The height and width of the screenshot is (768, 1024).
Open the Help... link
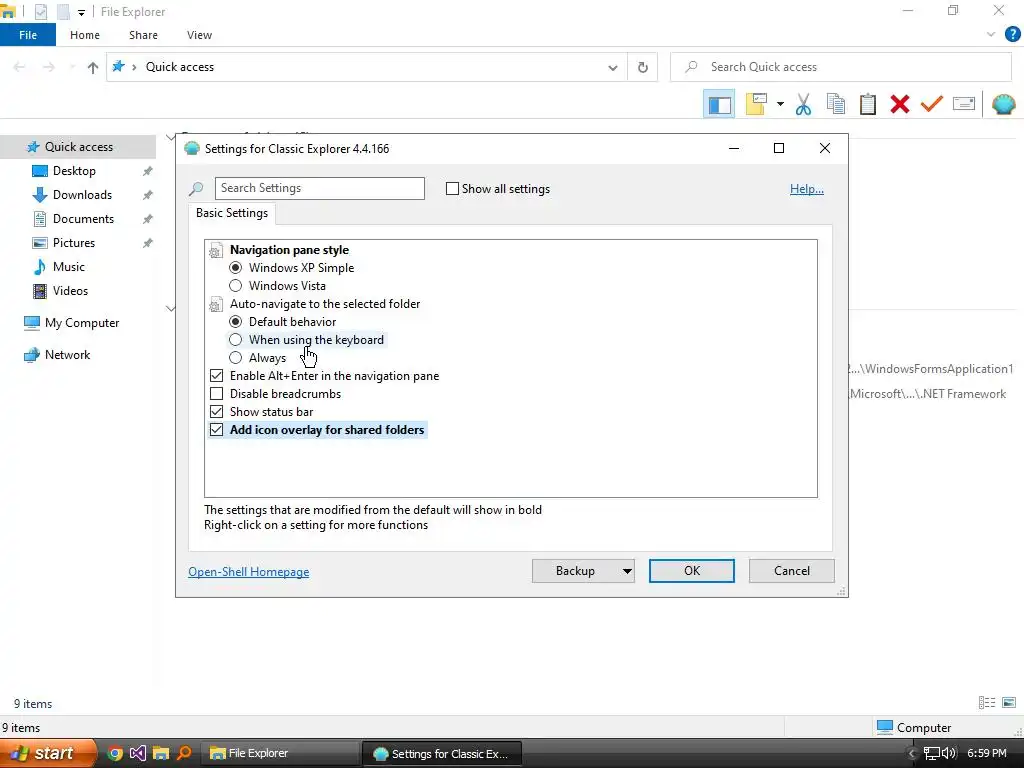point(807,189)
